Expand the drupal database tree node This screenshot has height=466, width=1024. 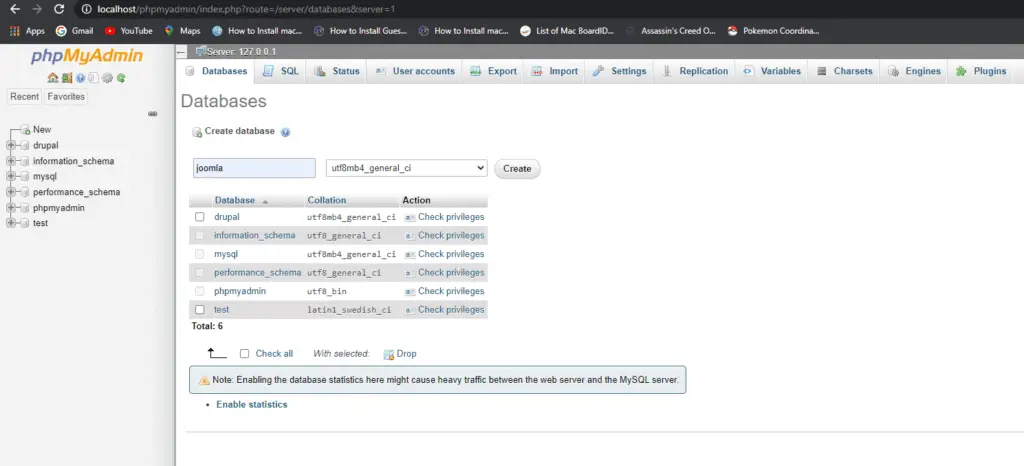coord(10,146)
